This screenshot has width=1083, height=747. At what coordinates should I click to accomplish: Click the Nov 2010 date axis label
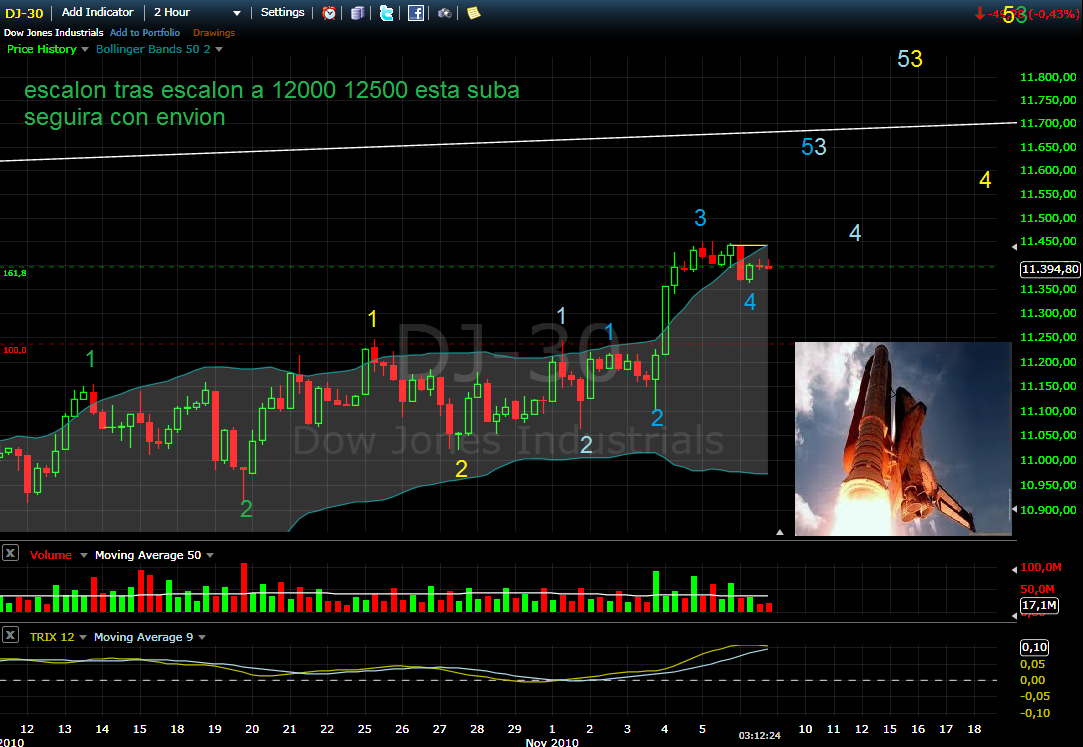pyautogui.click(x=552, y=742)
